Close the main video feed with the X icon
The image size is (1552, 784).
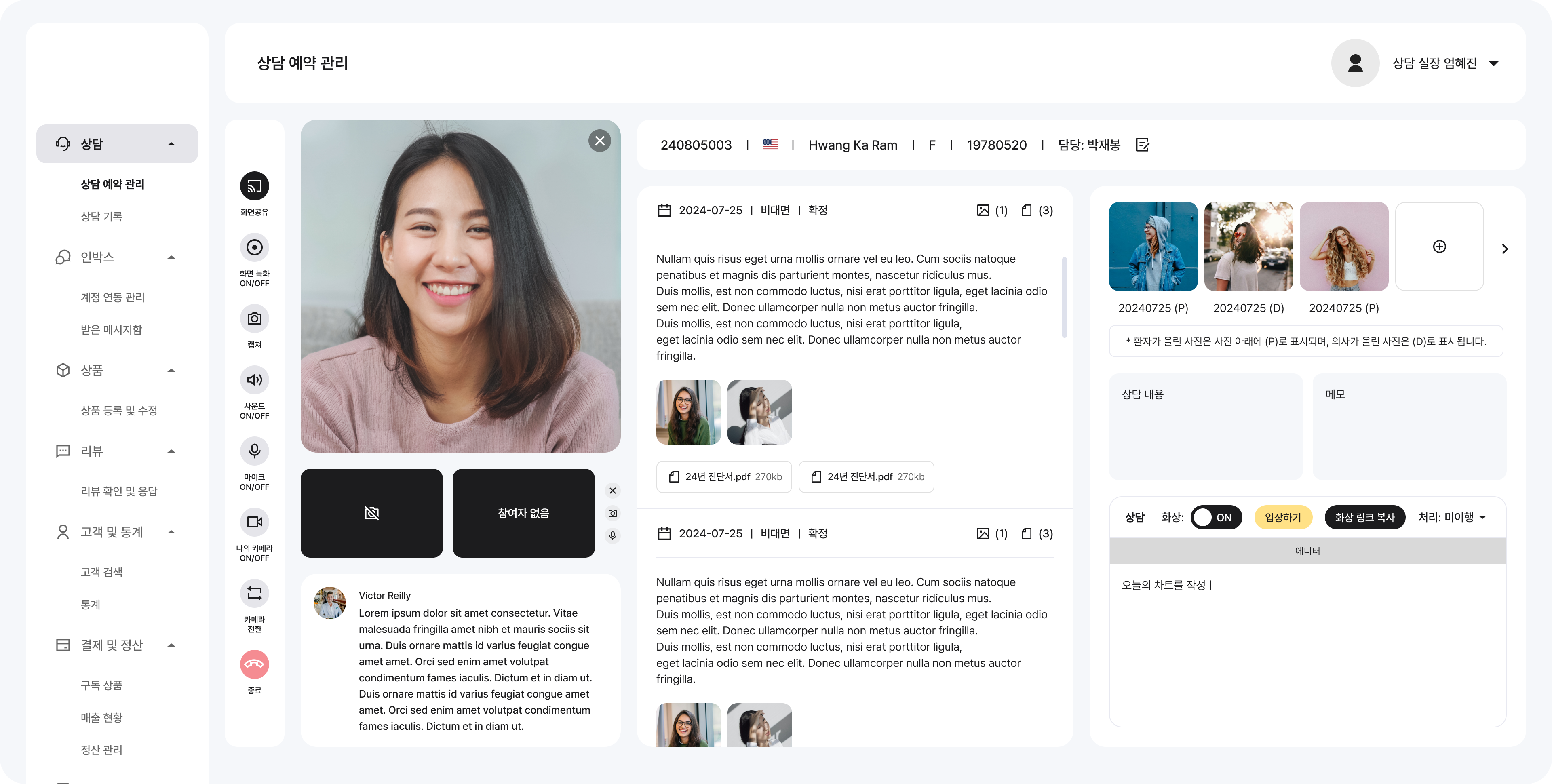[599, 140]
